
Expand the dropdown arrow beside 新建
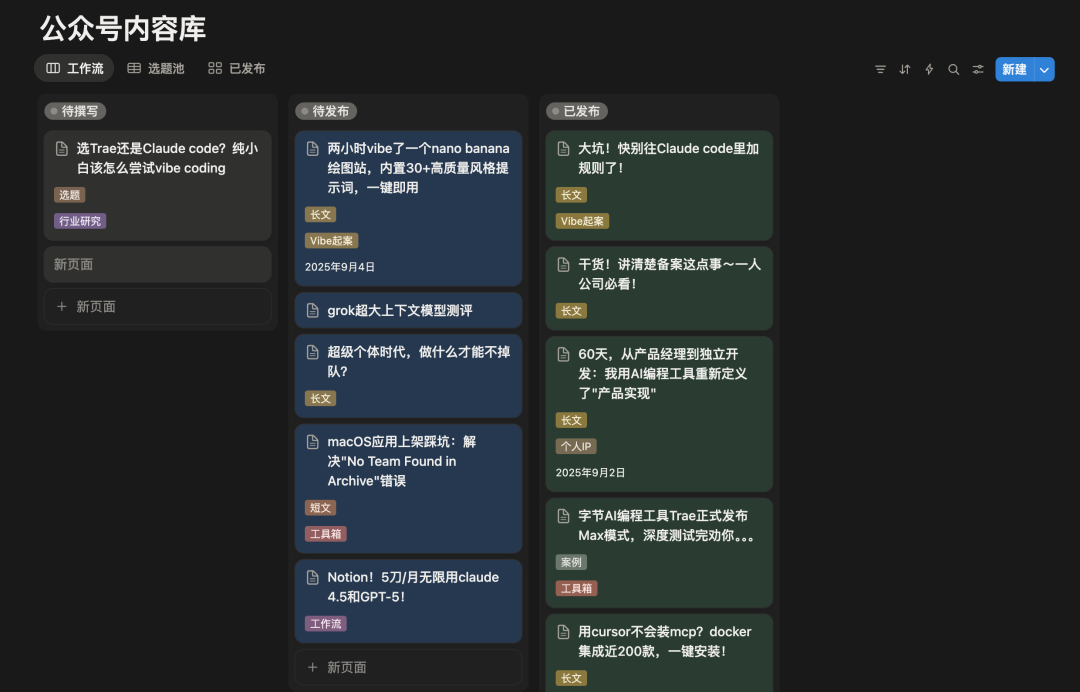pyautogui.click(x=1044, y=69)
